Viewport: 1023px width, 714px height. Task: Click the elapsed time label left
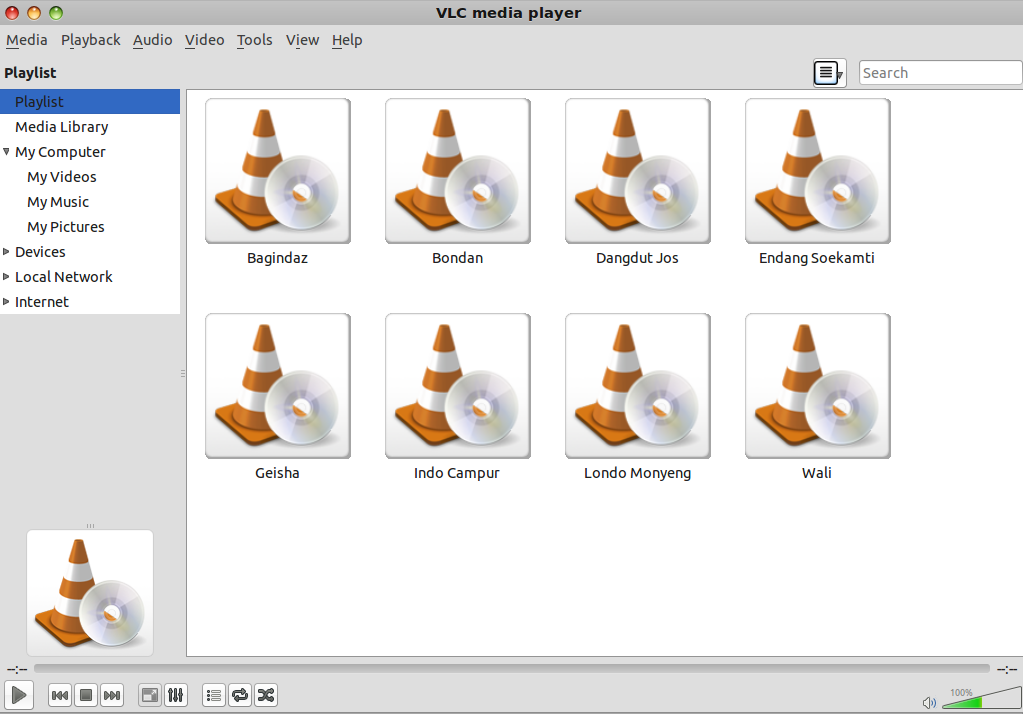[17, 669]
